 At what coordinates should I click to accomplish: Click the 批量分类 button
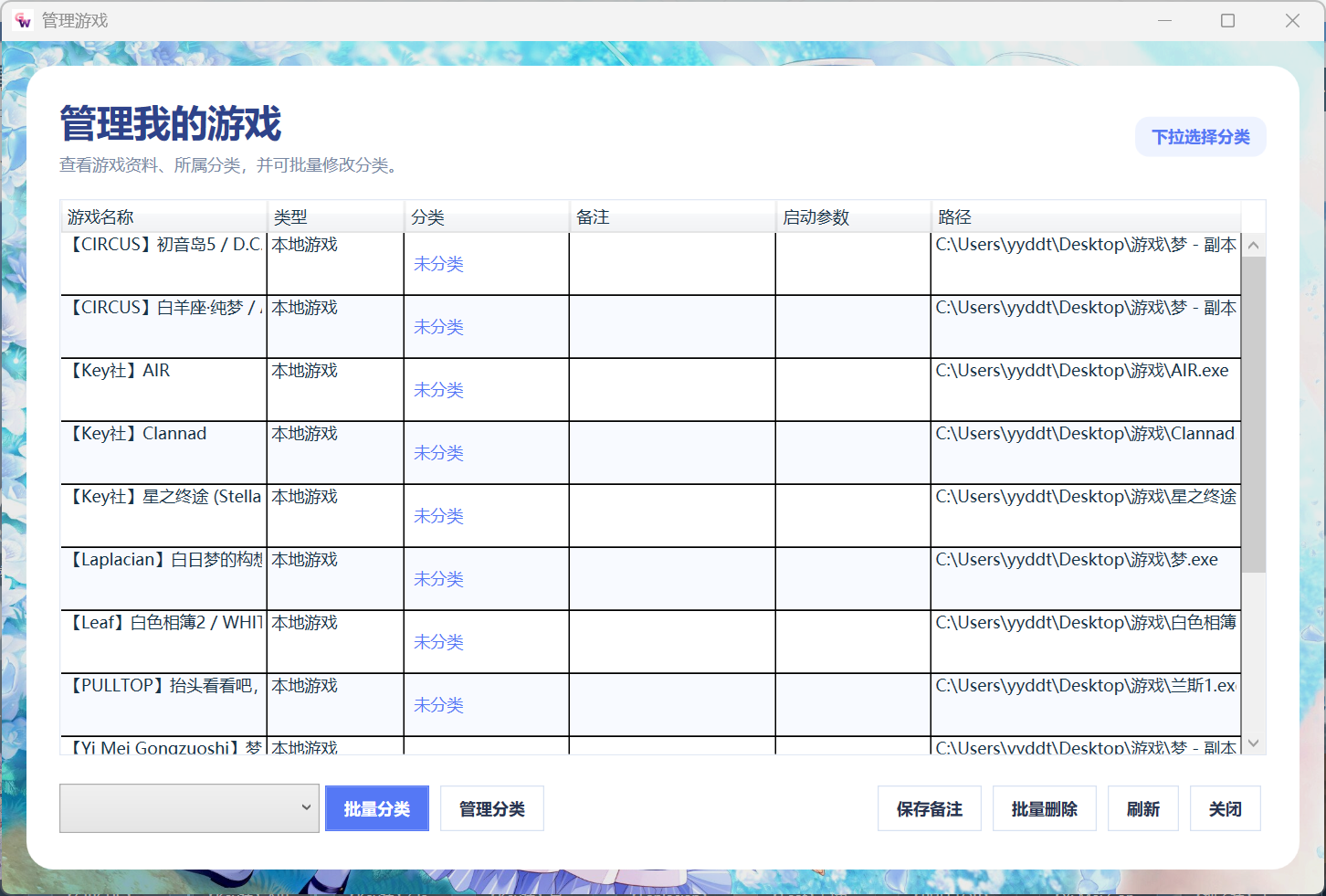377,808
